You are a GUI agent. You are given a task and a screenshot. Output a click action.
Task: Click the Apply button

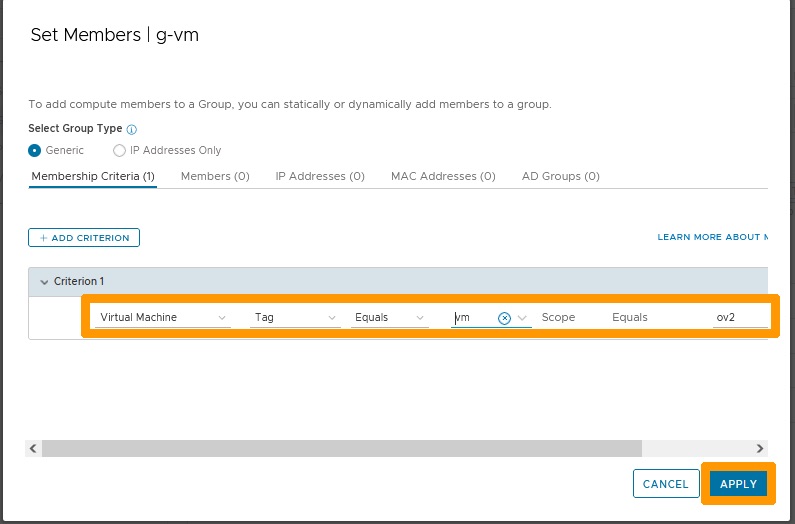tap(738, 484)
